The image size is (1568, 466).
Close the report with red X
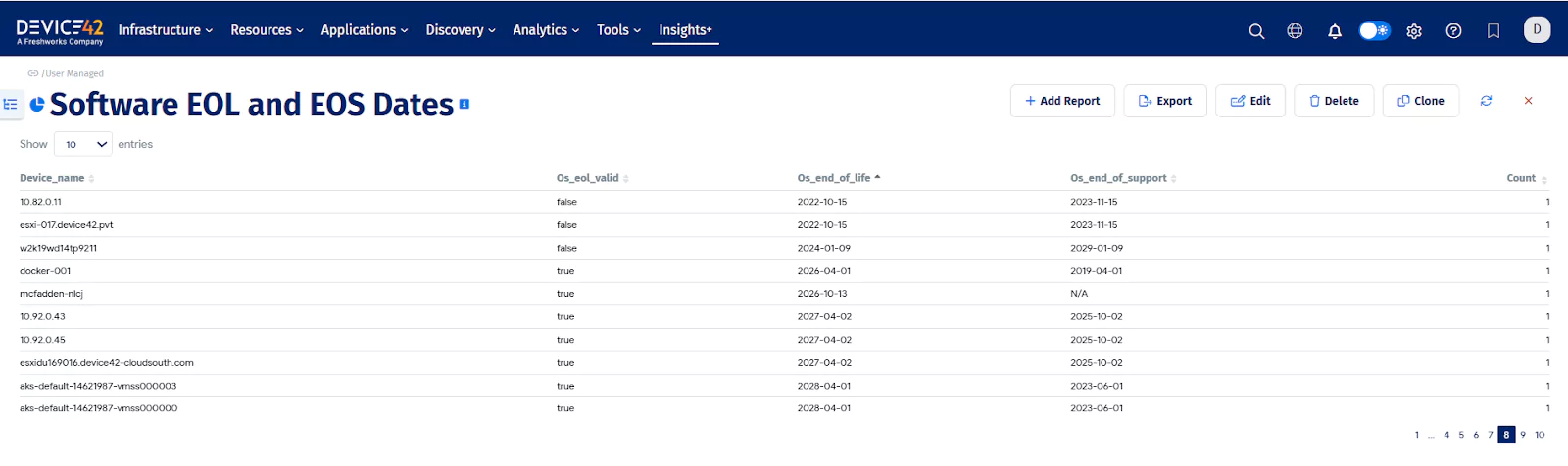(1528, 101)
